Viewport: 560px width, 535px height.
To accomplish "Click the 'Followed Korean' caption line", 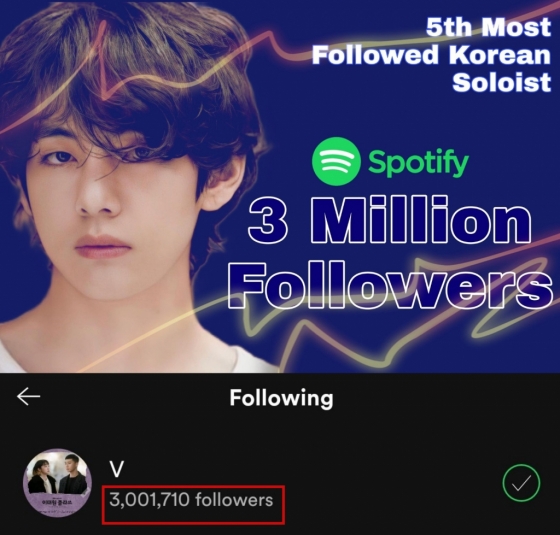I will pos(431,55).
